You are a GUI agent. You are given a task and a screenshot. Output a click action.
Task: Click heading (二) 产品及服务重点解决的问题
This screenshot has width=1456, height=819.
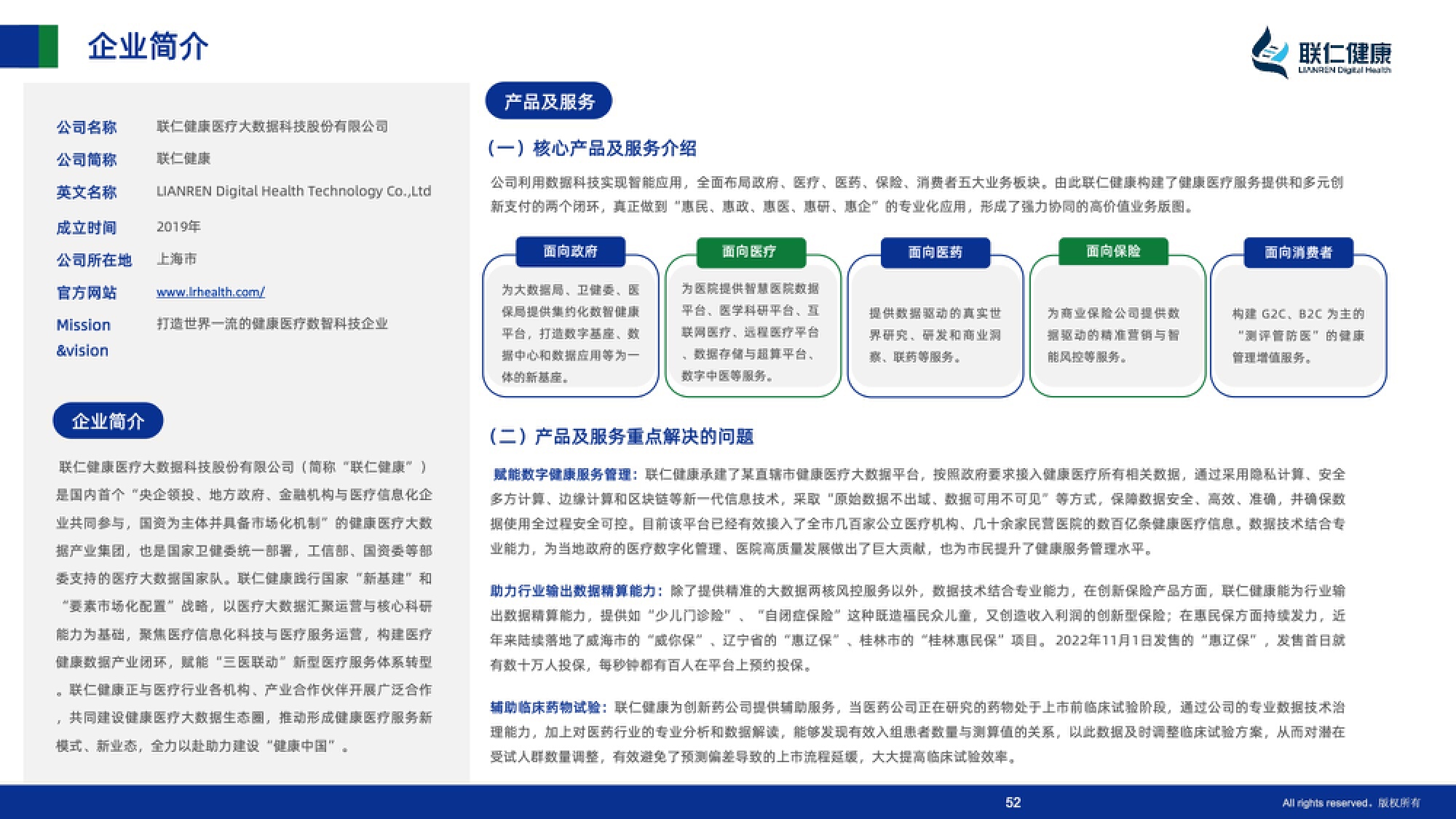point(621,436)
